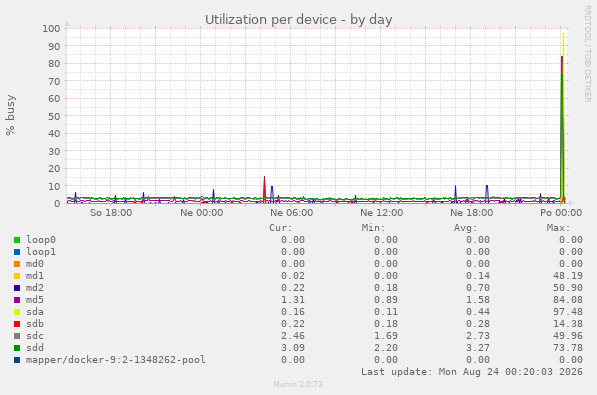Click sdb max value 14.38

[568, 324]
